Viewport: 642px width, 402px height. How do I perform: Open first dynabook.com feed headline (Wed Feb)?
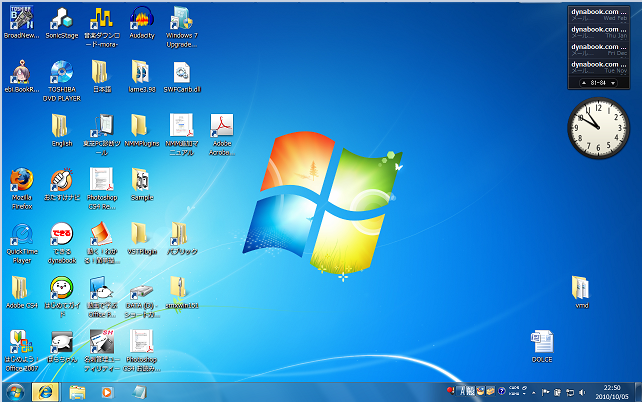coord(599,14)
